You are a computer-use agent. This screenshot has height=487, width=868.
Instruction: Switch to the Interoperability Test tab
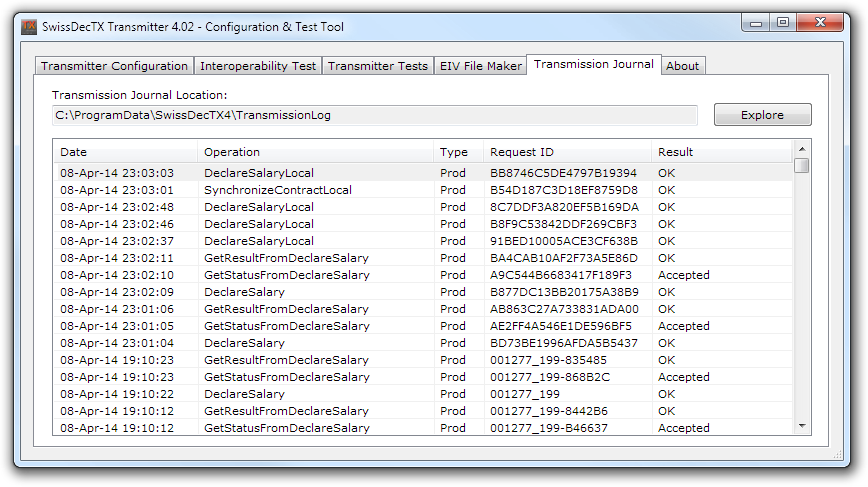click(258, 66)
